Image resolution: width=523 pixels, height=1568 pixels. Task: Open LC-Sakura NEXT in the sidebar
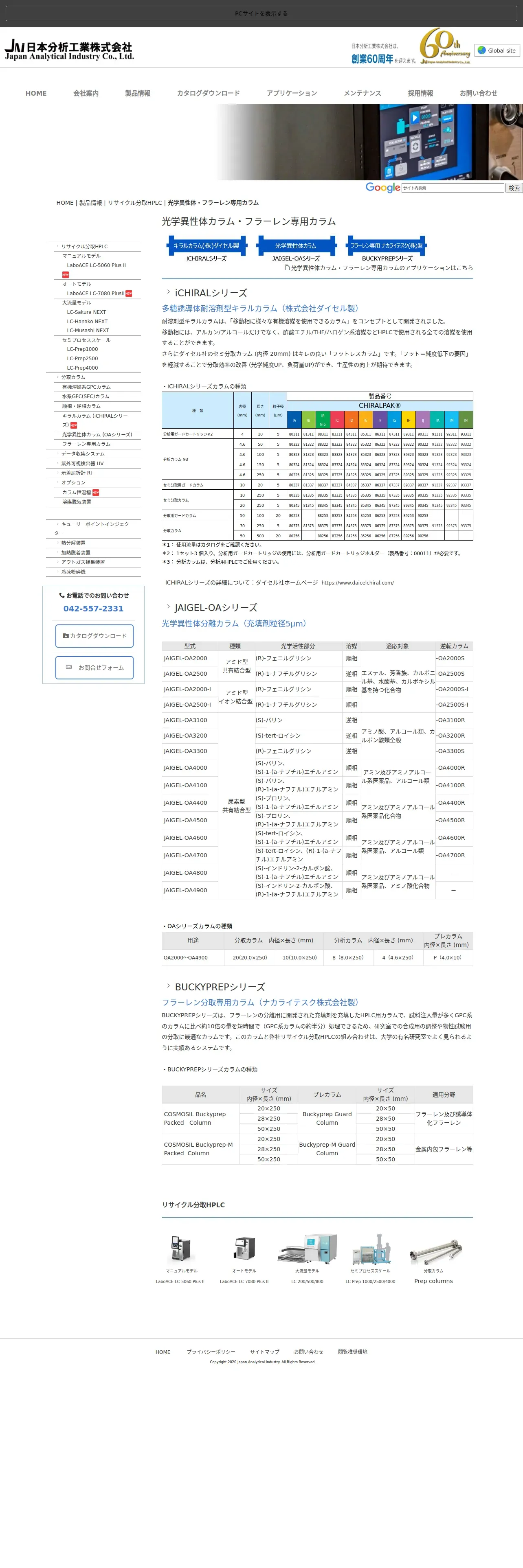coord(86,312)
